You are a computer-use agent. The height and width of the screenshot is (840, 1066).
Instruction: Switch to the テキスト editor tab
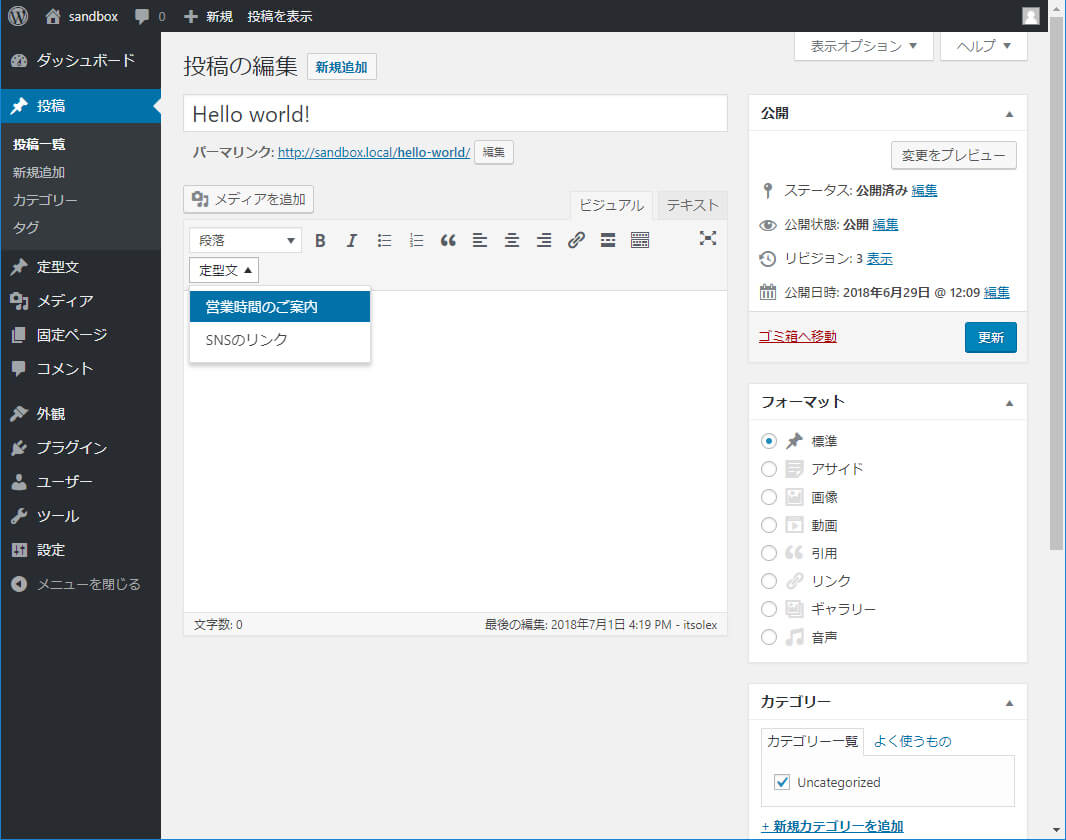point(692,205)
